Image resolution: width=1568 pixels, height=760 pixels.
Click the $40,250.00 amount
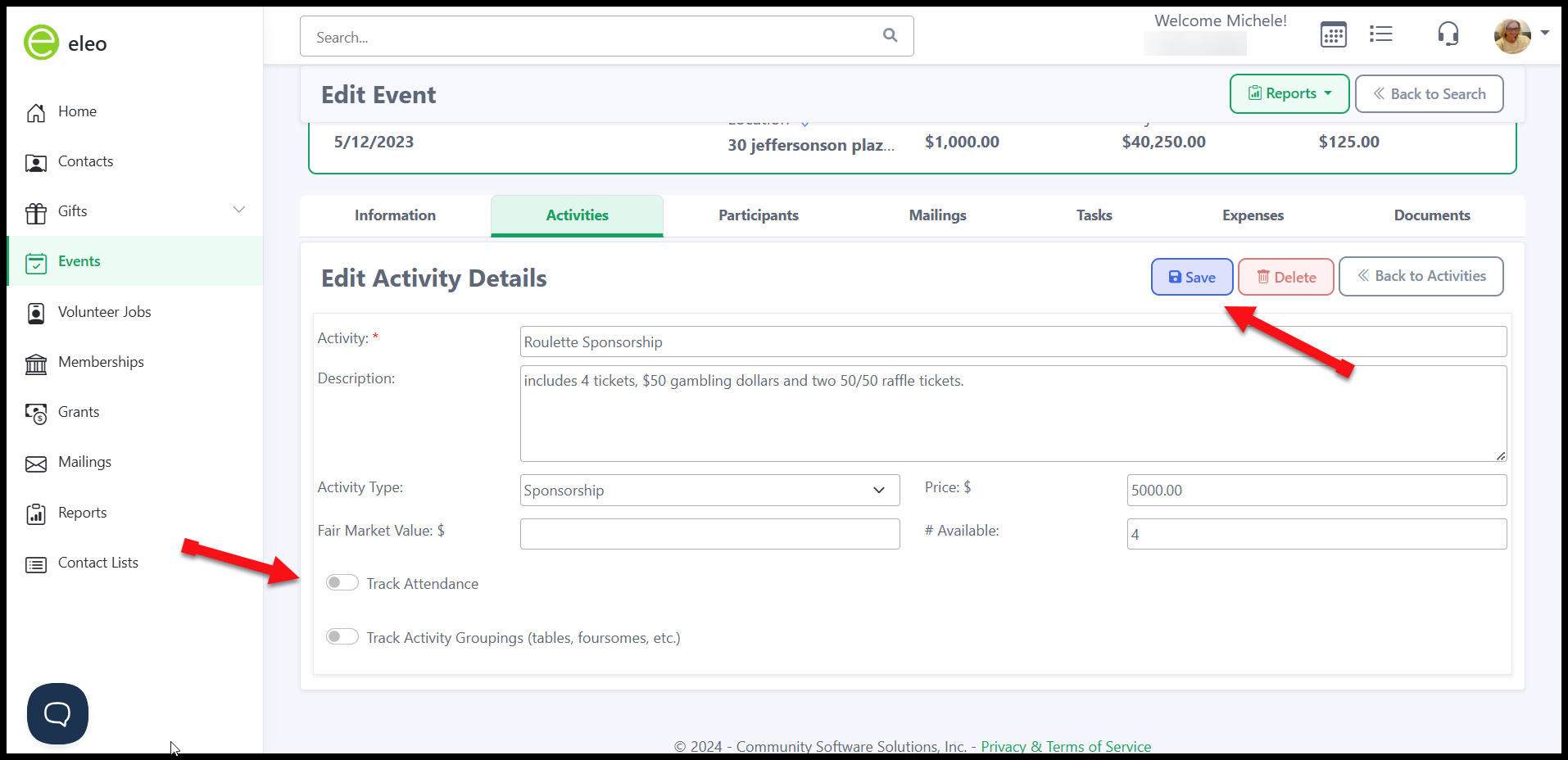[x=1163, y=142]
